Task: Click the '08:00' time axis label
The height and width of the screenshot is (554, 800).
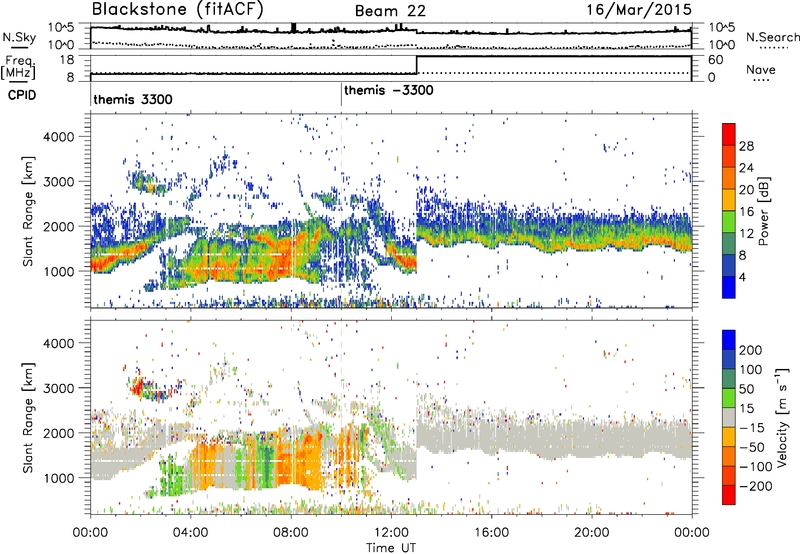Action: (291, 533)
